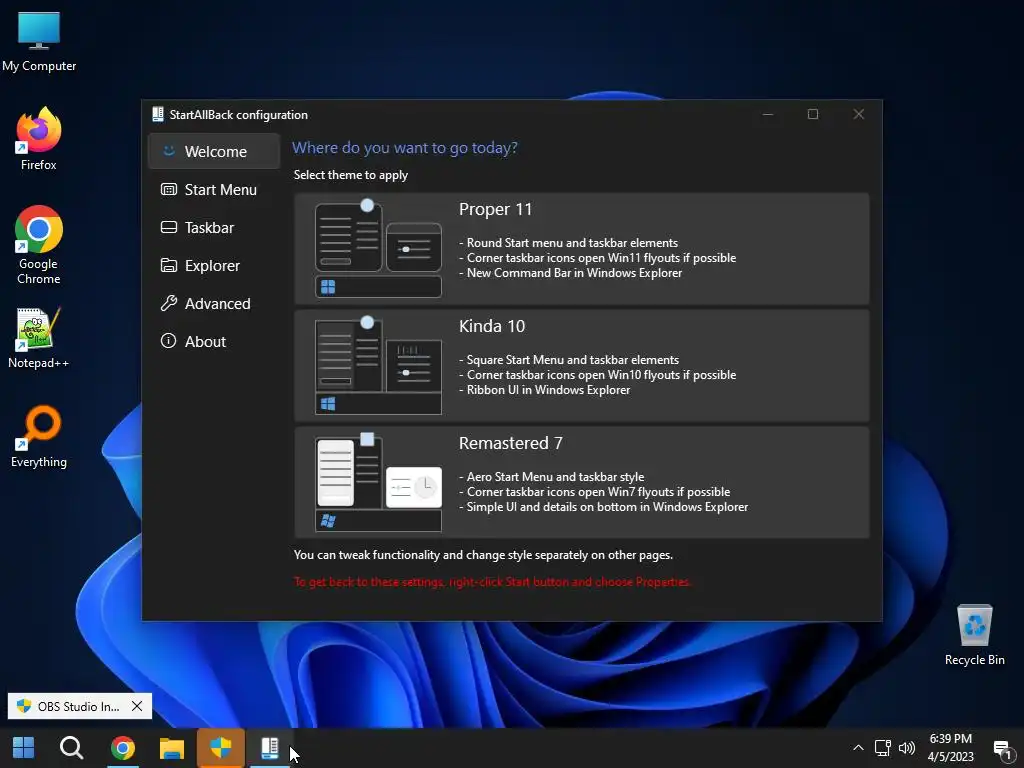Open Search from the taskbar magnifier

point(71,748)
